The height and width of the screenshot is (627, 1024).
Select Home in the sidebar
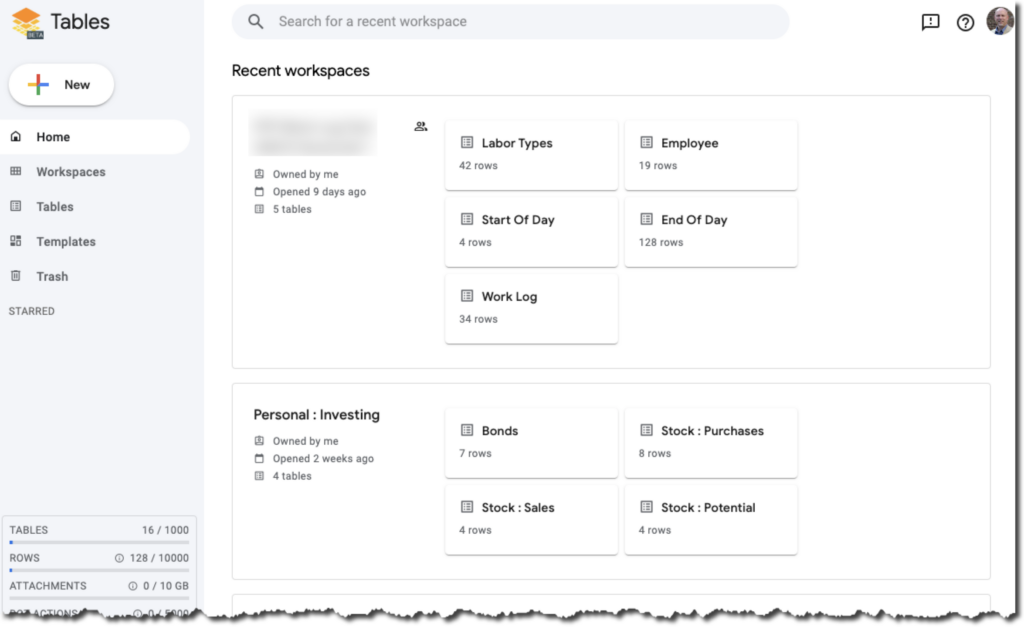point(53,137)
